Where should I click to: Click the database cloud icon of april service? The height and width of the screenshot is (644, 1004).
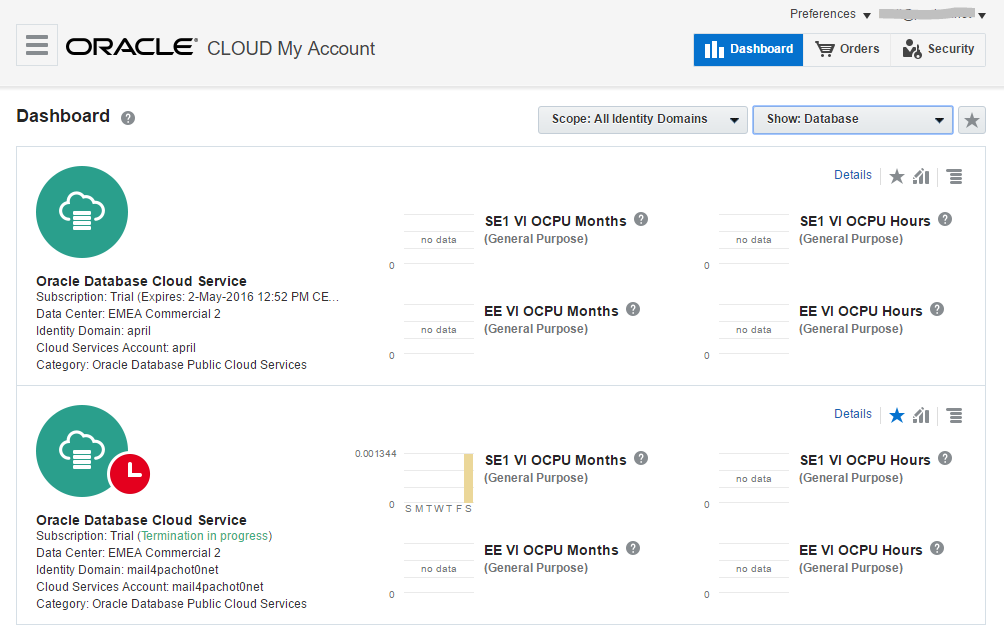[82, 212]
